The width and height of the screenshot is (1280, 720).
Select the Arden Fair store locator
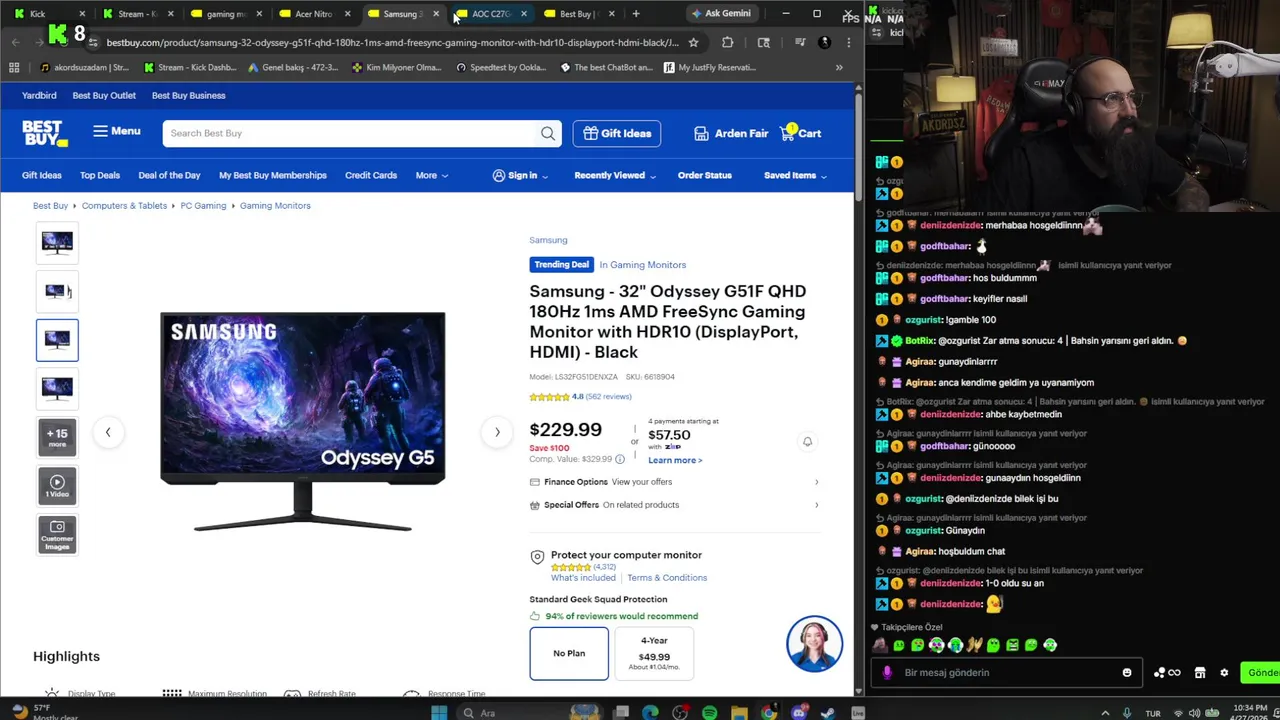tap(731, 133)
